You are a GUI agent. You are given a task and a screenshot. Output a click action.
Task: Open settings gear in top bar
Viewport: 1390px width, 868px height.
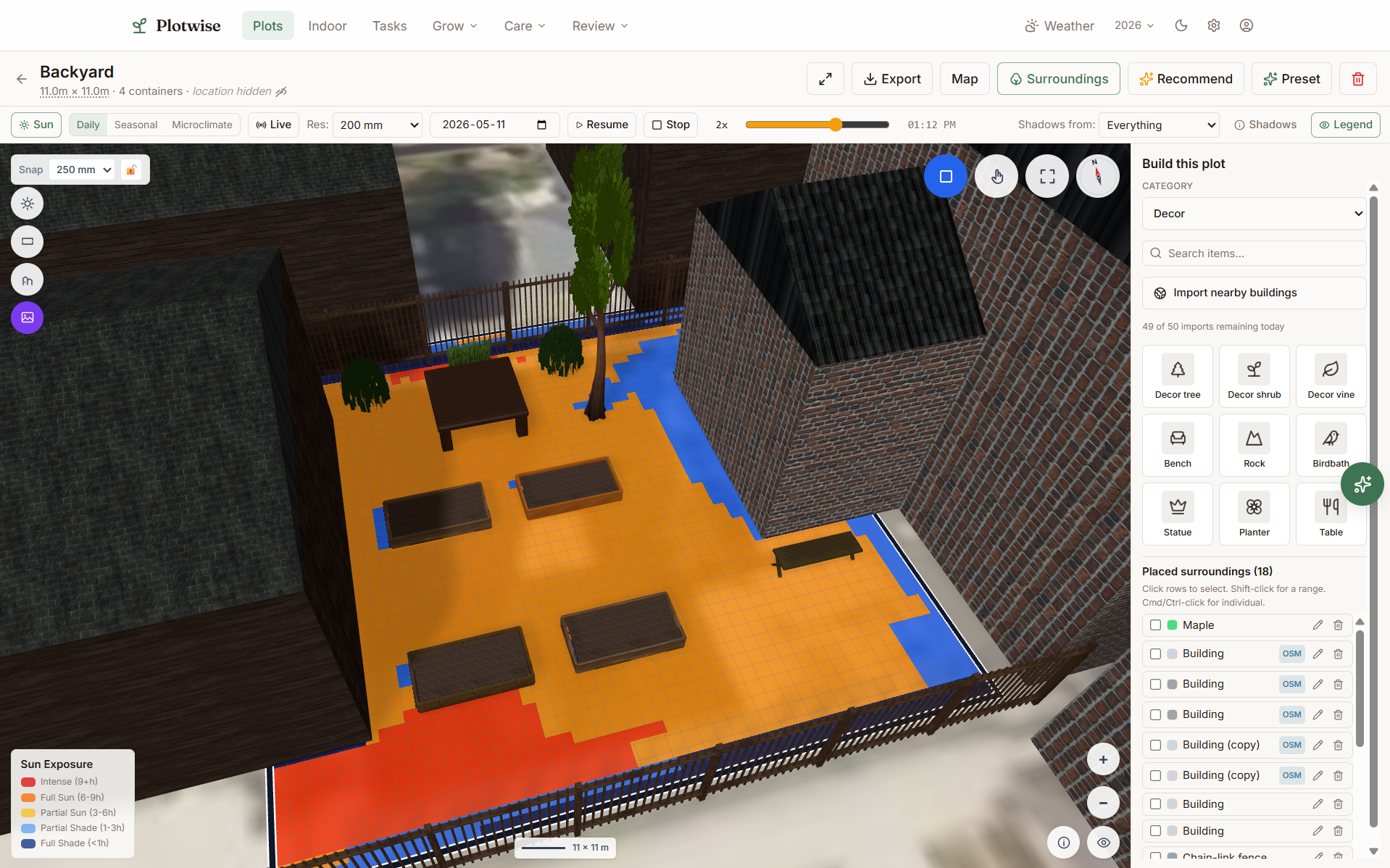pyautogui.click(x=1214, y=25)
